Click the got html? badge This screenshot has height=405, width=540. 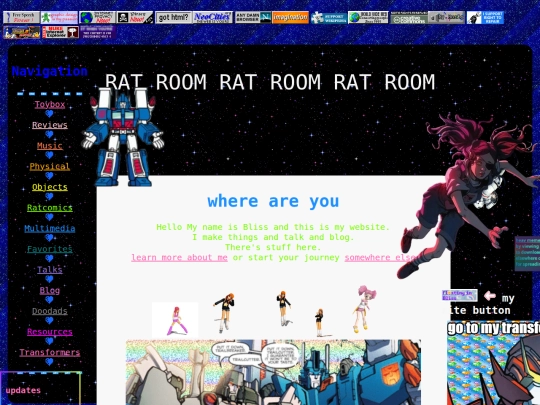(173, 17)
